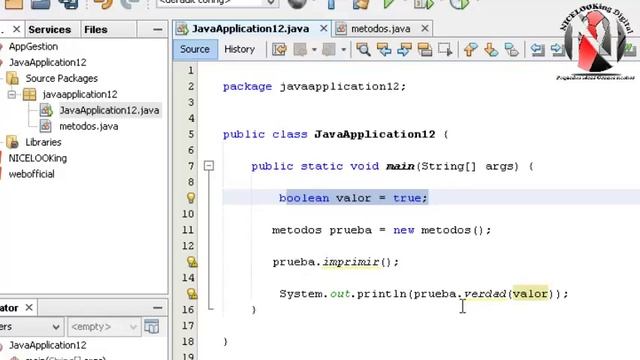Open Back navigation history dropdown arrow

pyautogui.click(x=314, y=50)
